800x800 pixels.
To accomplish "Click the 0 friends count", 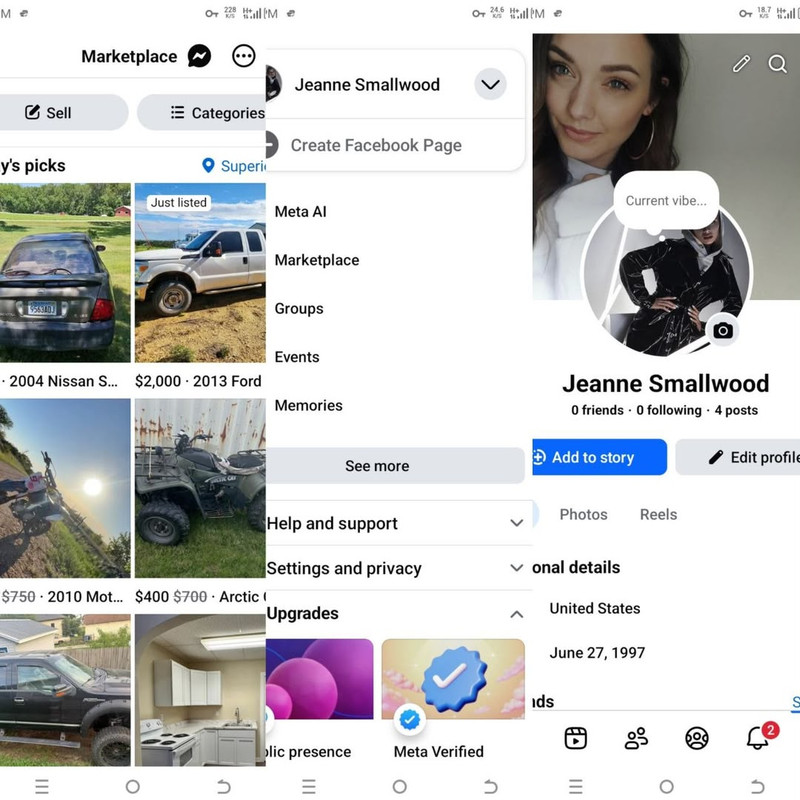I will click(597, 410).
